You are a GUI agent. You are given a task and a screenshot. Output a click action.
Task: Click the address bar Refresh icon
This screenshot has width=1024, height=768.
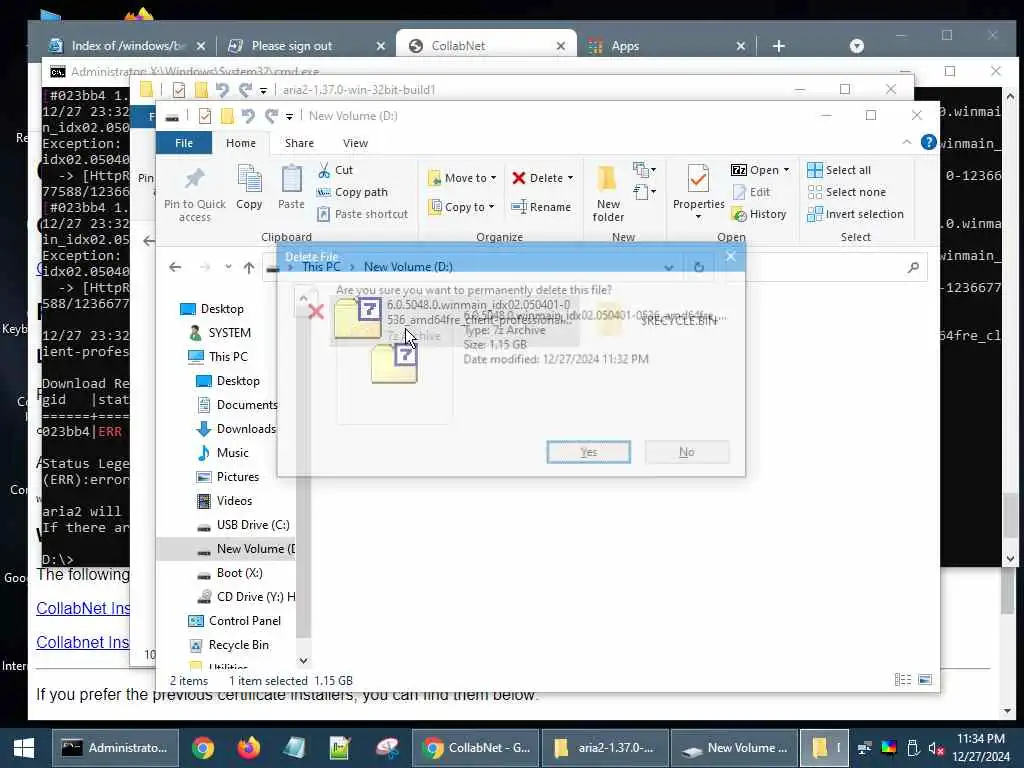click(699, 267)
